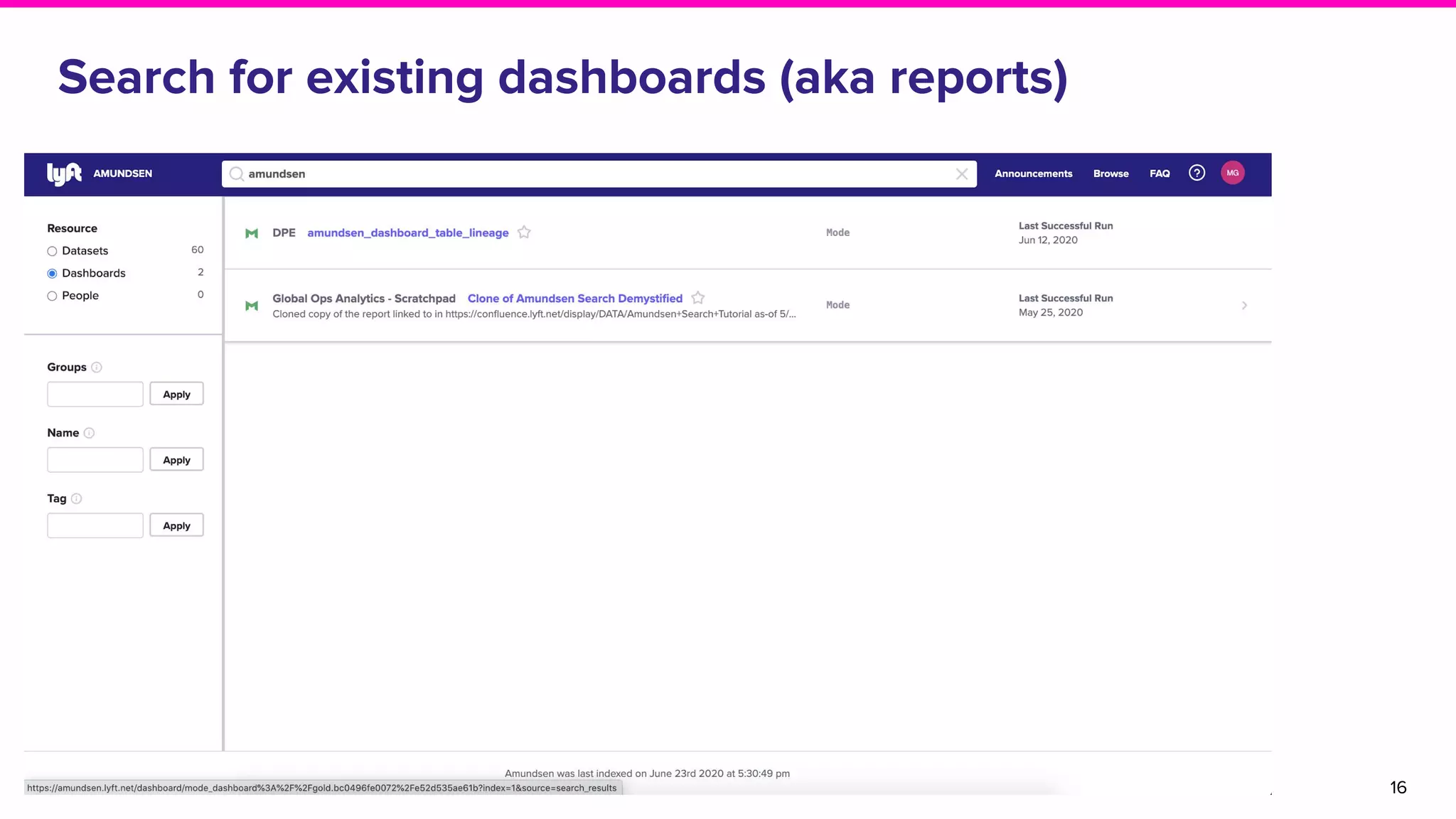Viewport: 1456px width, 819px height.
Task: Select the People resource radio
Action: [x=52, y=296]
